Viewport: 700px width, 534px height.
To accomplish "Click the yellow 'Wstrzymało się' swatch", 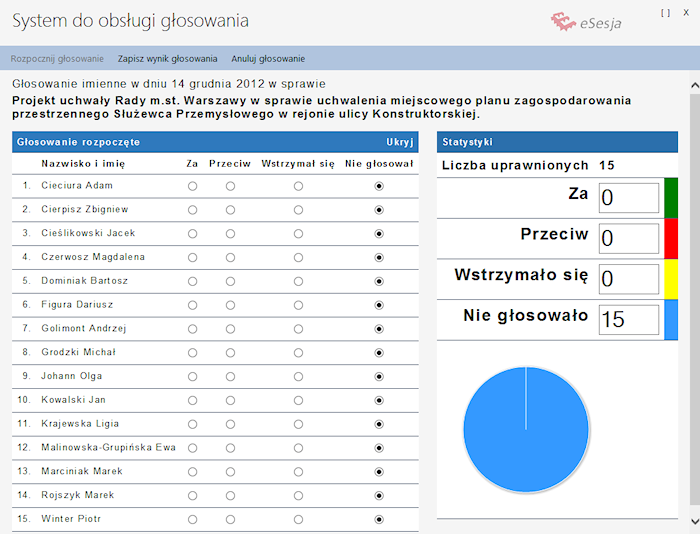I will click(670, 280).
